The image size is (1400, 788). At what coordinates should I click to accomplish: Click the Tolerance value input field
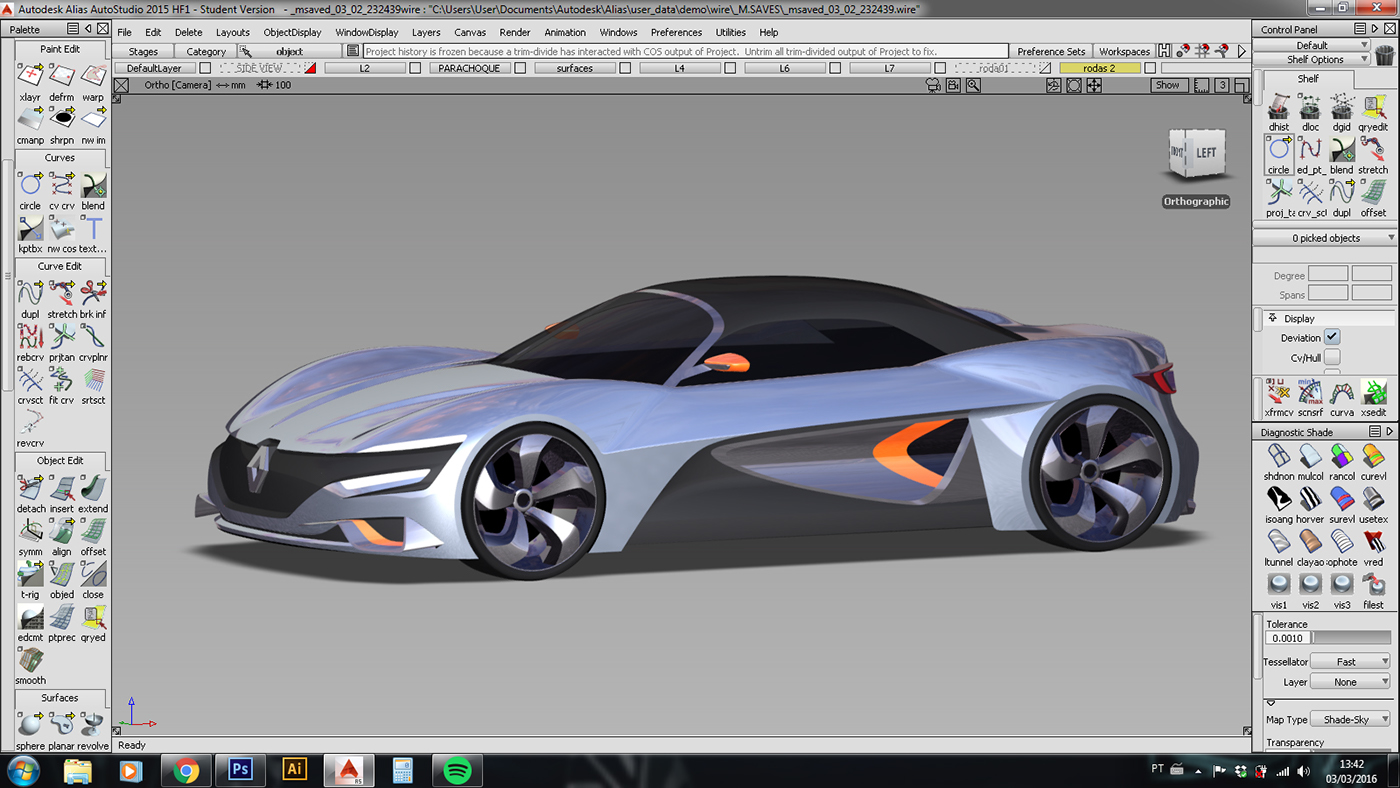pos(1286,638)
